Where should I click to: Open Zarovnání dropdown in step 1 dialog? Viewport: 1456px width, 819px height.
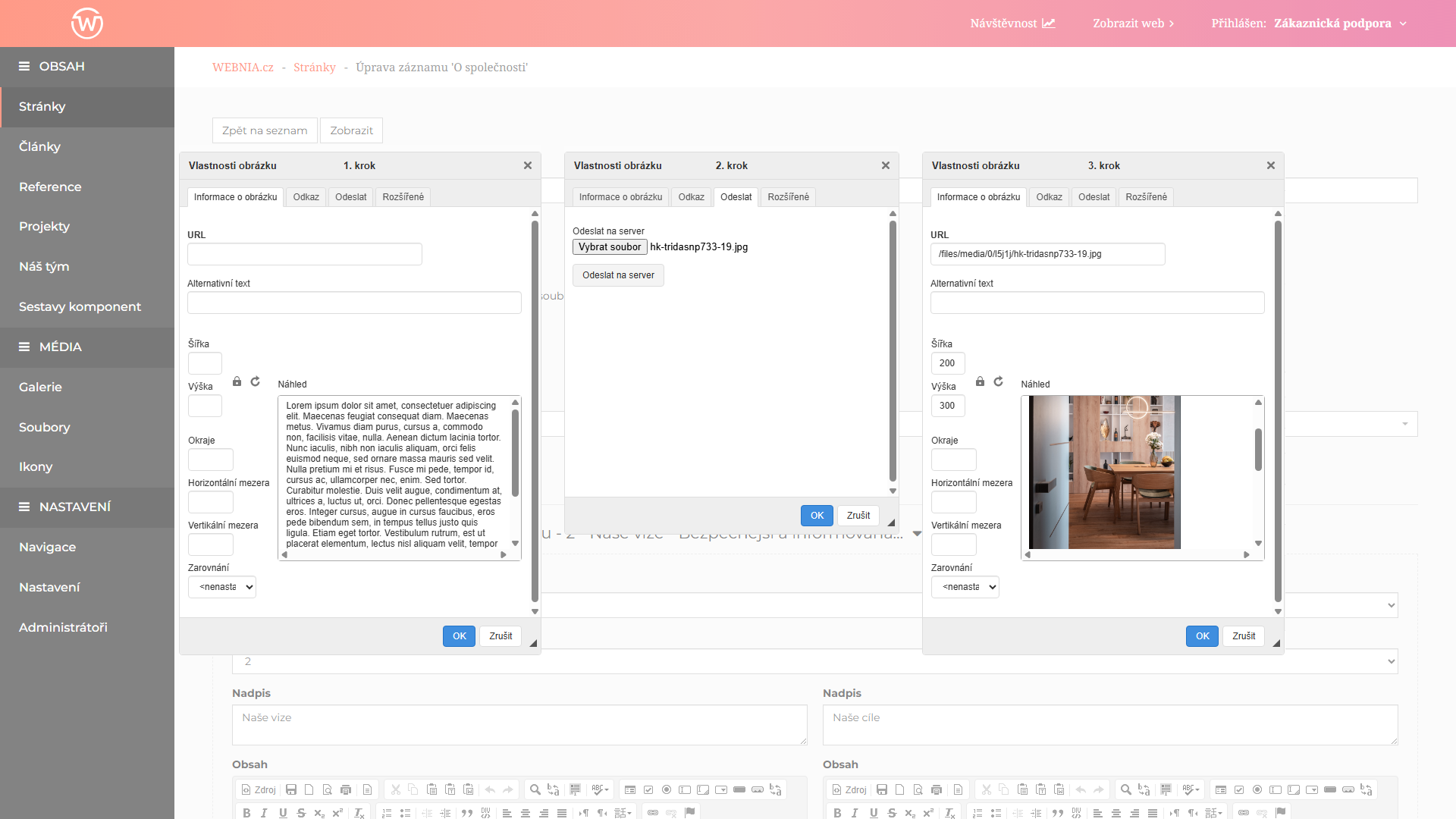pos(222,587)
